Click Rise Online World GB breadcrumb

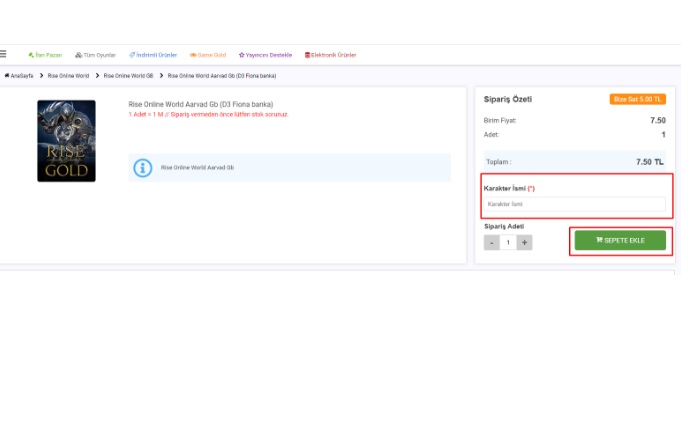(128, 75)
